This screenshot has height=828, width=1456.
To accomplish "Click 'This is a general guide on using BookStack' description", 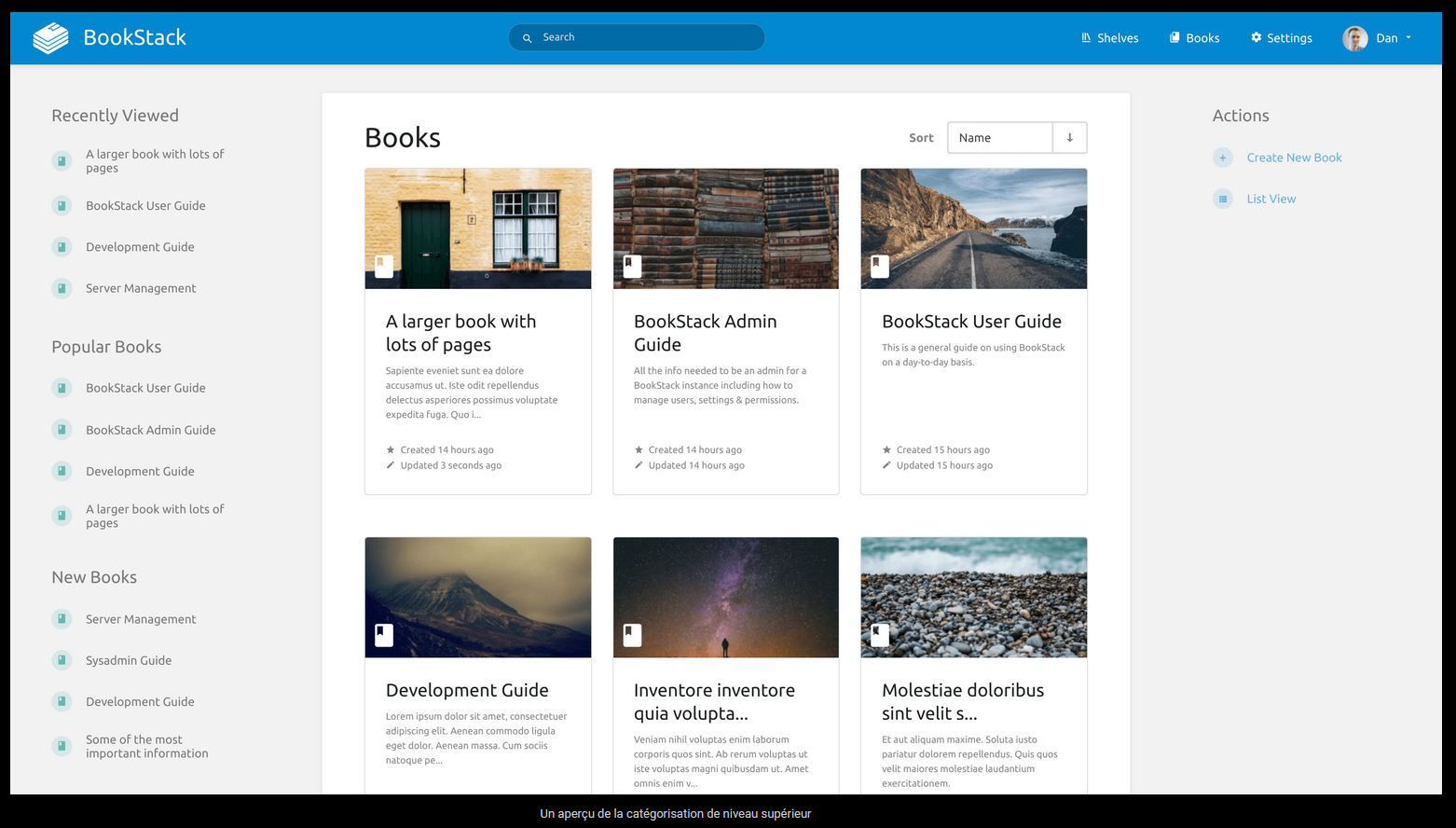I will coord(973,354).
